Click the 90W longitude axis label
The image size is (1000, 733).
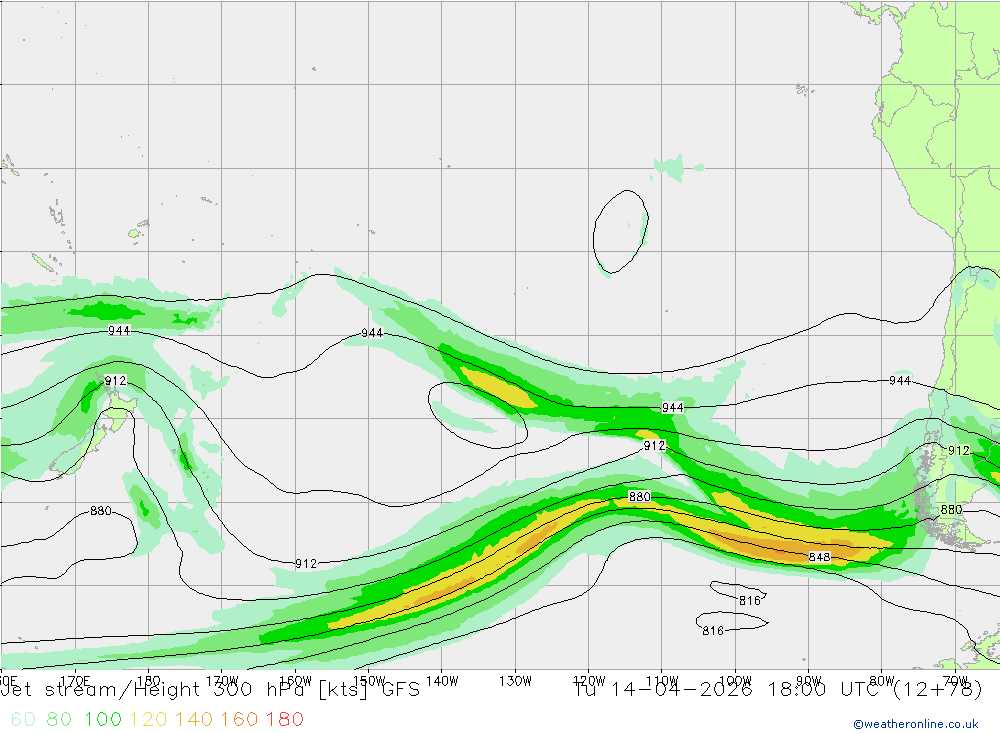(809, 681)
